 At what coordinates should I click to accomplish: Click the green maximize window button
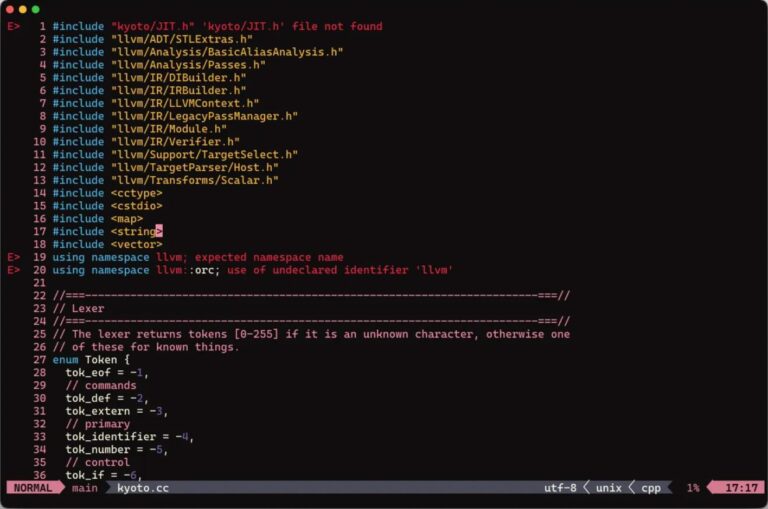coord(35,9)
